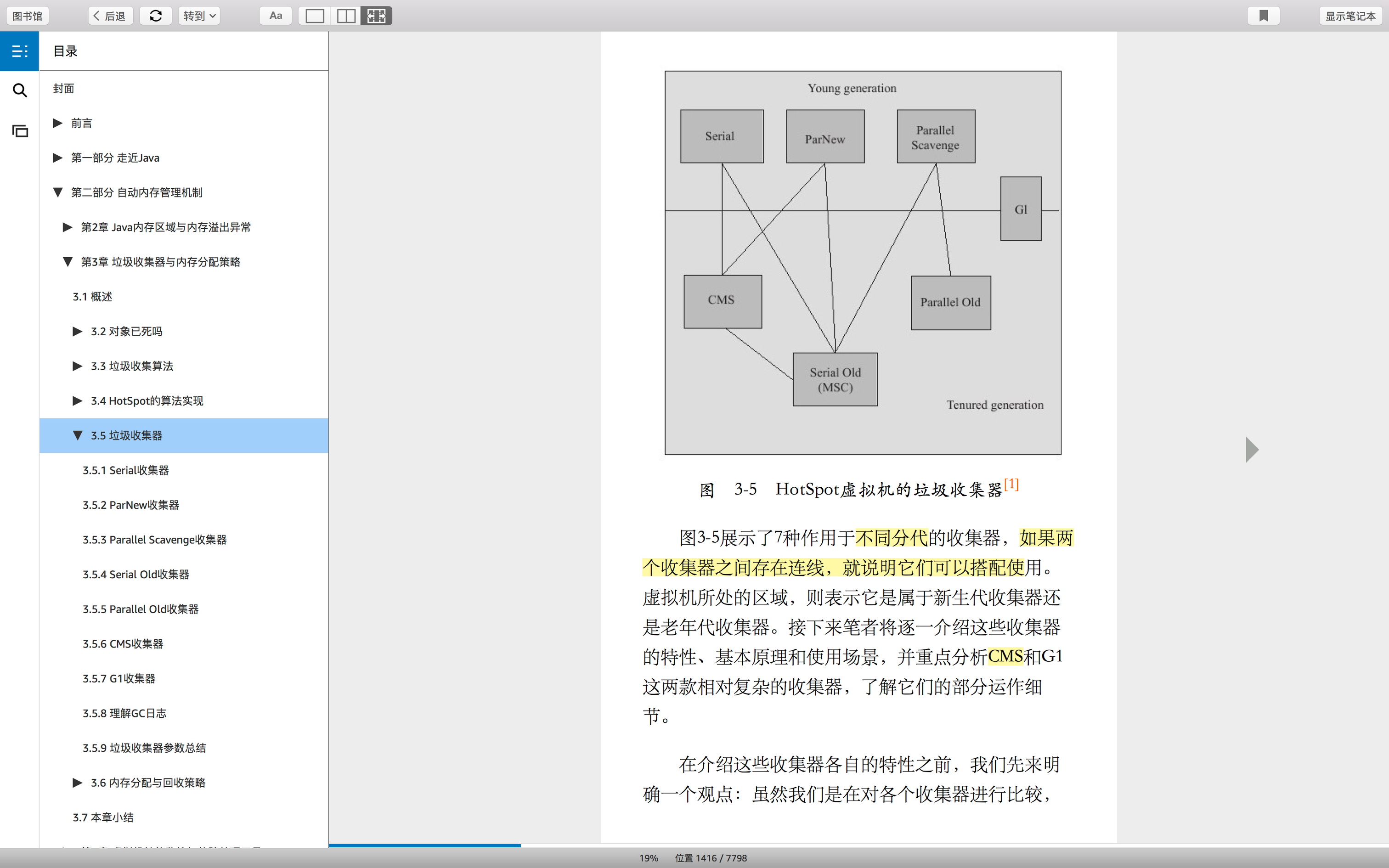1389x868 pixels.
Task: Collapse 3.5 垃圾收集器 section
Action: click(x=78, y=435)
